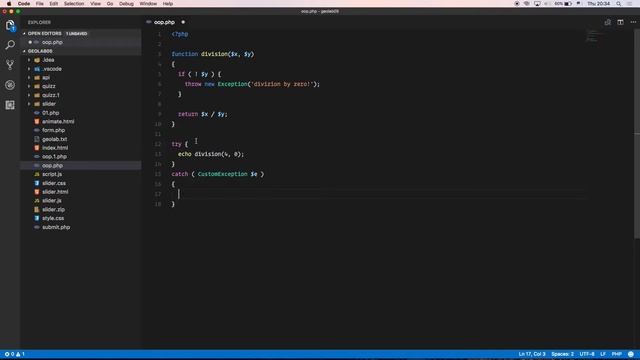The height and width of the screenshot is (360, 640).
Task: Open Spotlight search in menu bar
Action: [x=619, y=4]
